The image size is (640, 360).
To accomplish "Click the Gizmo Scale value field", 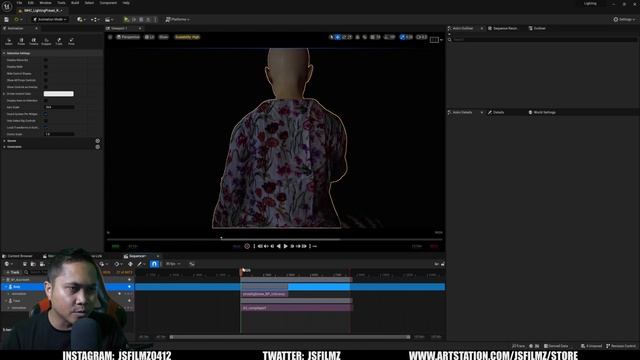I will tap(59, 134).
